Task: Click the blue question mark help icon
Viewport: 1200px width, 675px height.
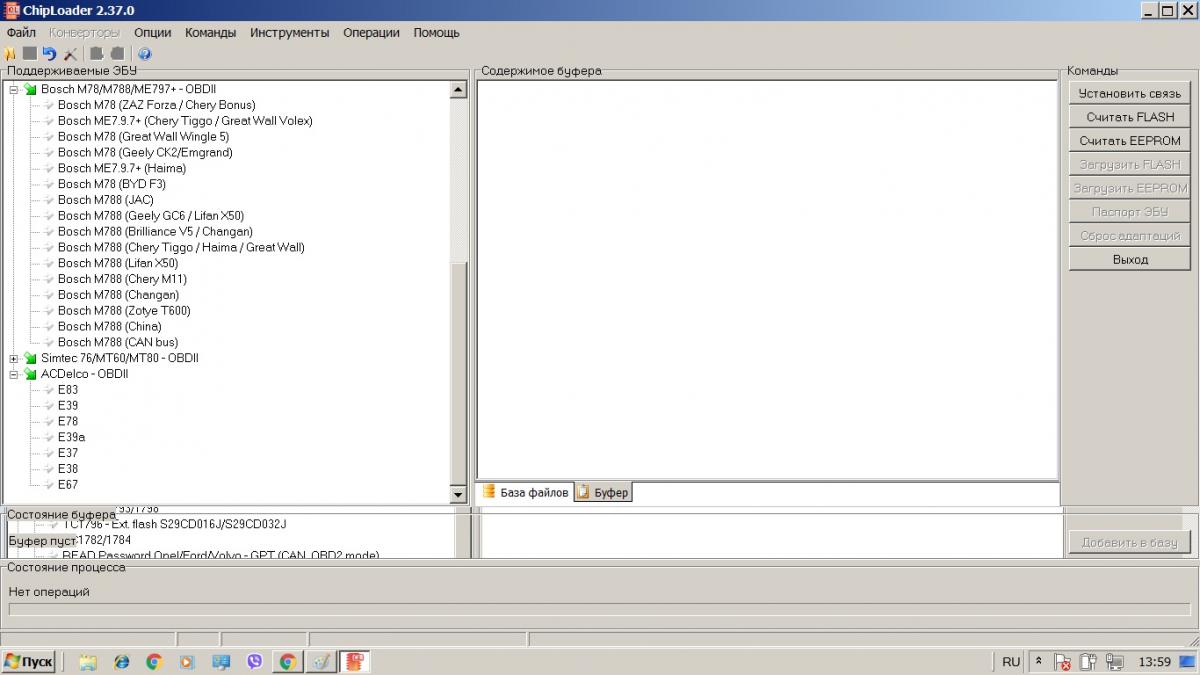Action: click(145, 54)
